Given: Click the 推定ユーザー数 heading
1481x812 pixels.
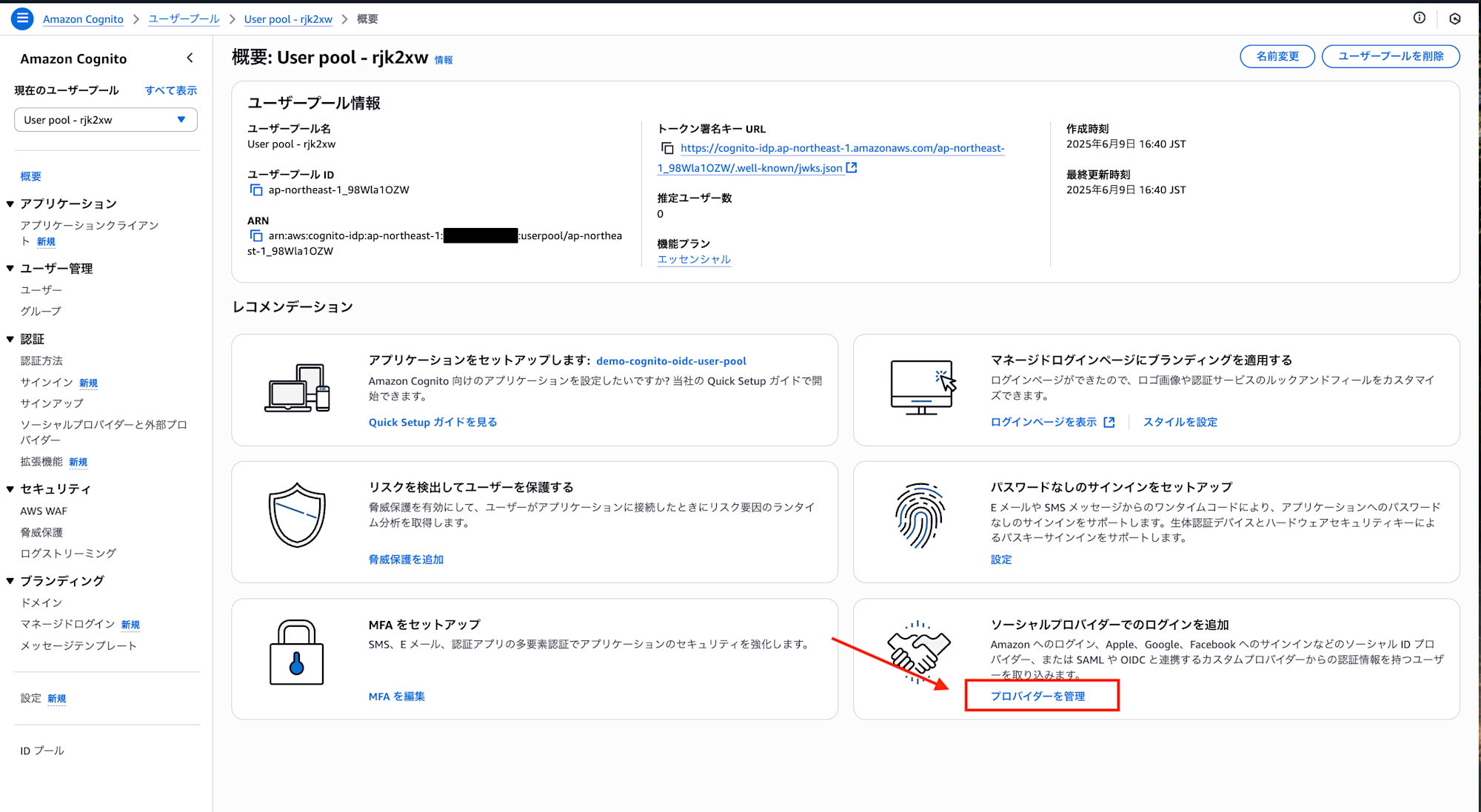Looking at the screenshot, I should pos(695,198).
